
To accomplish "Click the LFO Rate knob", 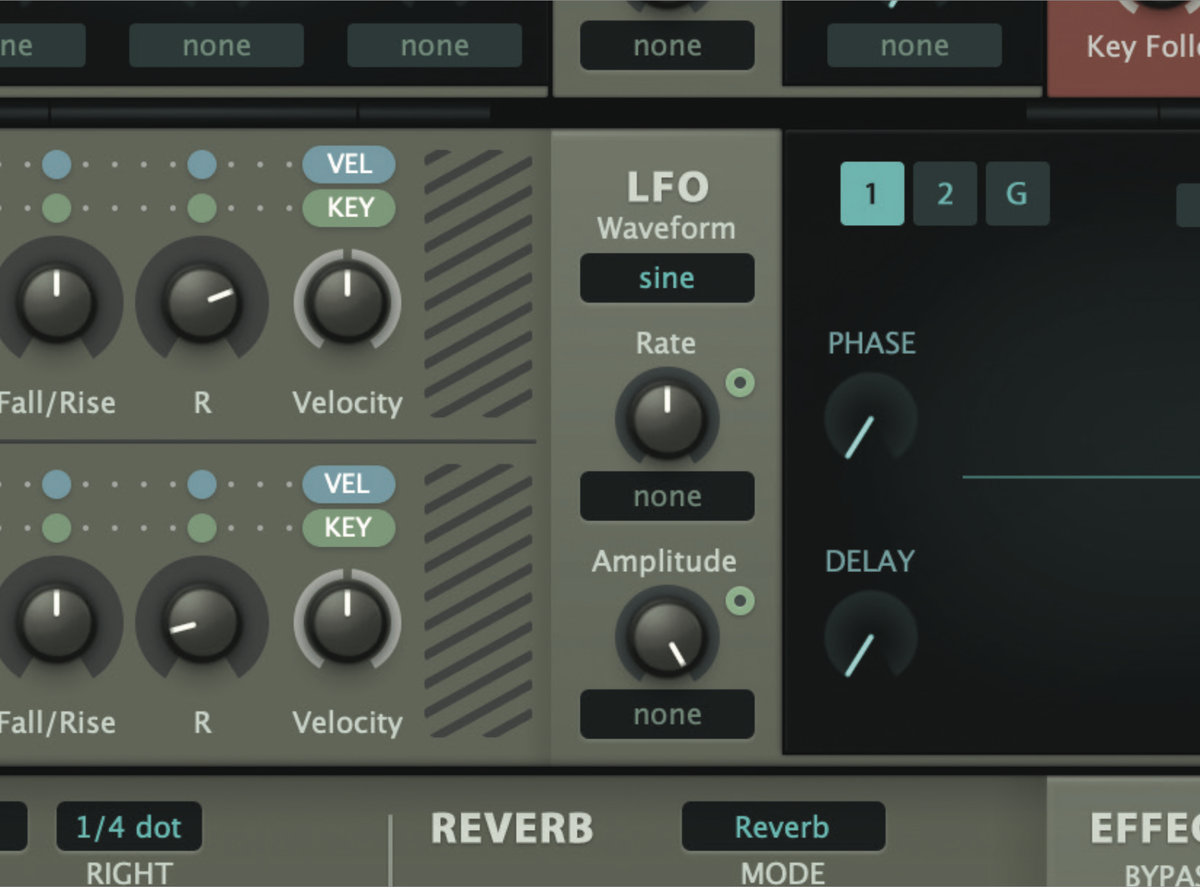I will 666,415.
